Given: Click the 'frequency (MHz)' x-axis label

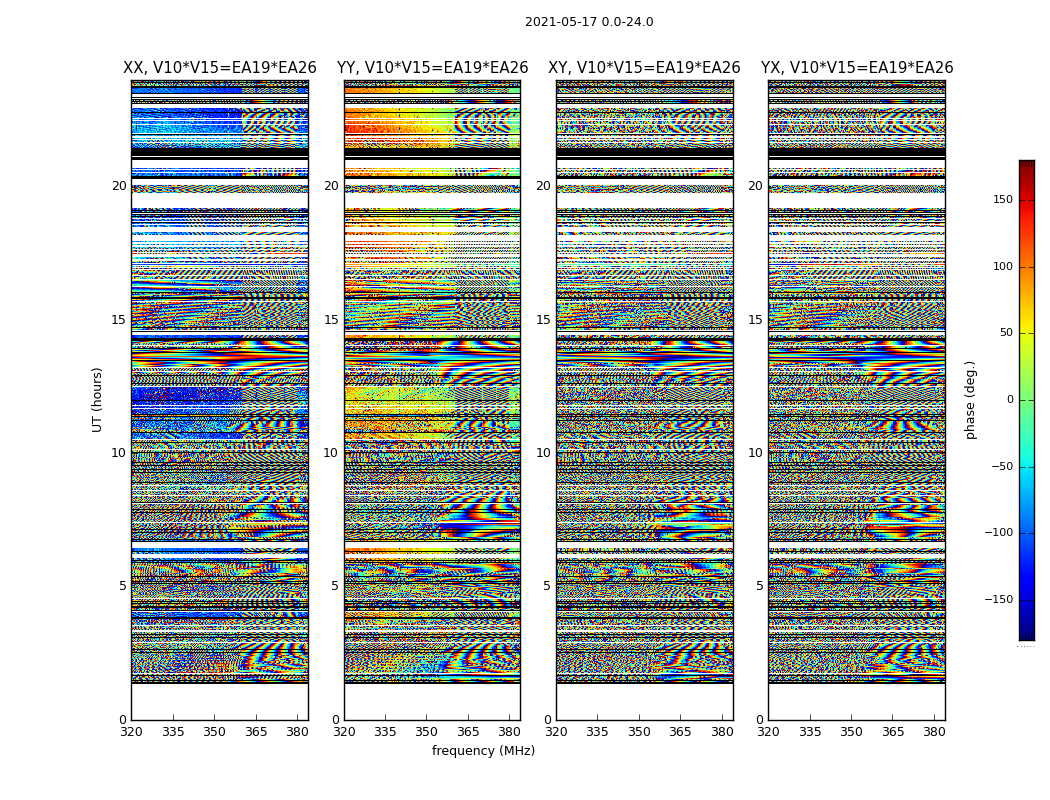Looking at the screenshot, I should (483, 750).
